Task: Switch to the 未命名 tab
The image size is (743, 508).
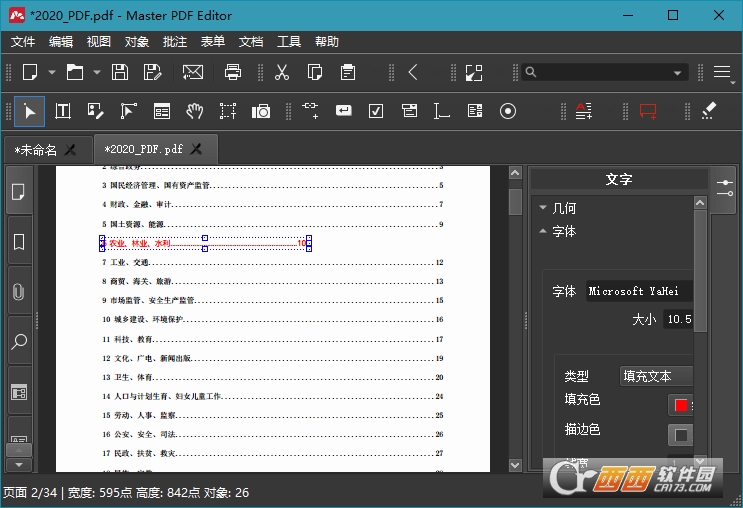Action: click(x=37, y=150)
